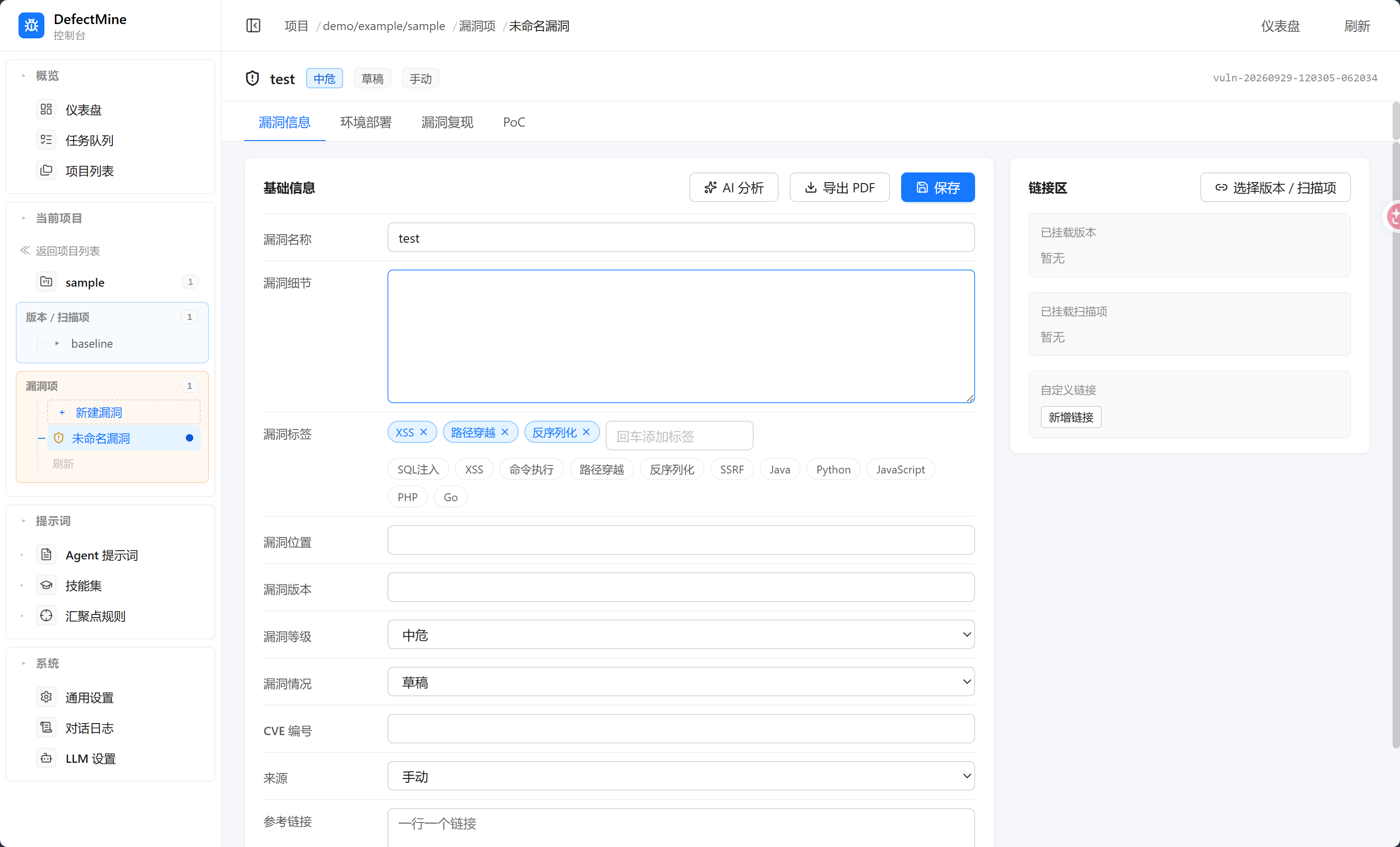This screenshot has width=1400, height=847.
Task: Collapse sidebar using the panel toggle icon
Action: pyautogui.click(x=253, y=25)
